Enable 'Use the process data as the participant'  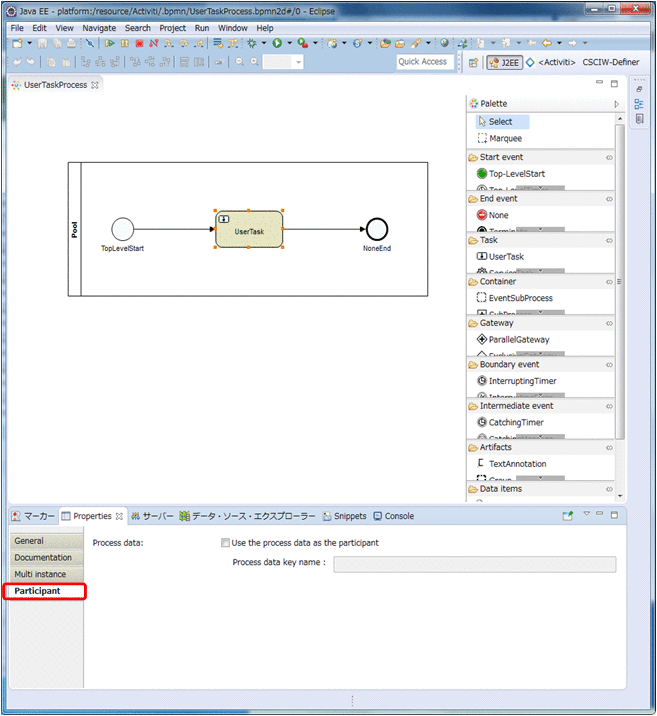pyautogui.click(x=225, y=543)
